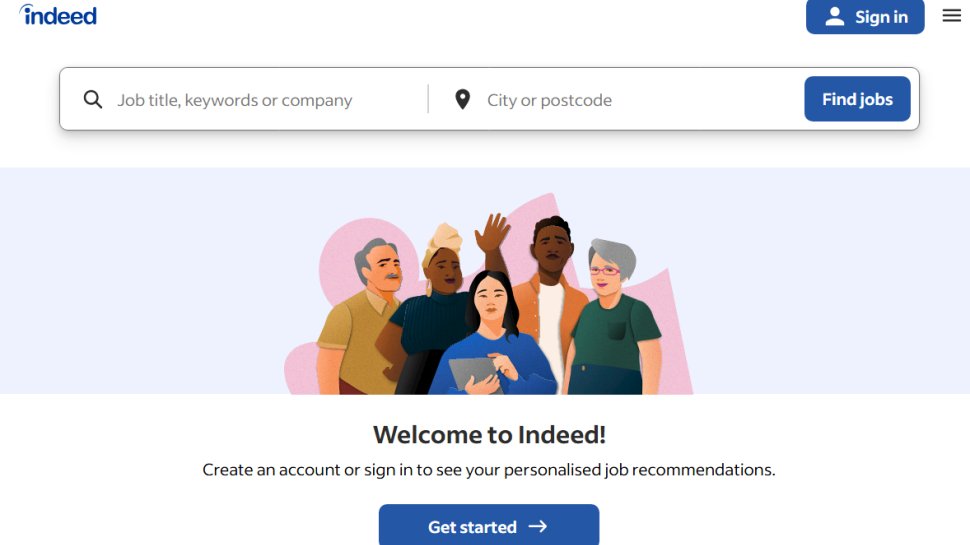Viewport: 970px width, 545px height.
Task: Click the woman in blue sweater's face
Action: click(x=492, y=298)
